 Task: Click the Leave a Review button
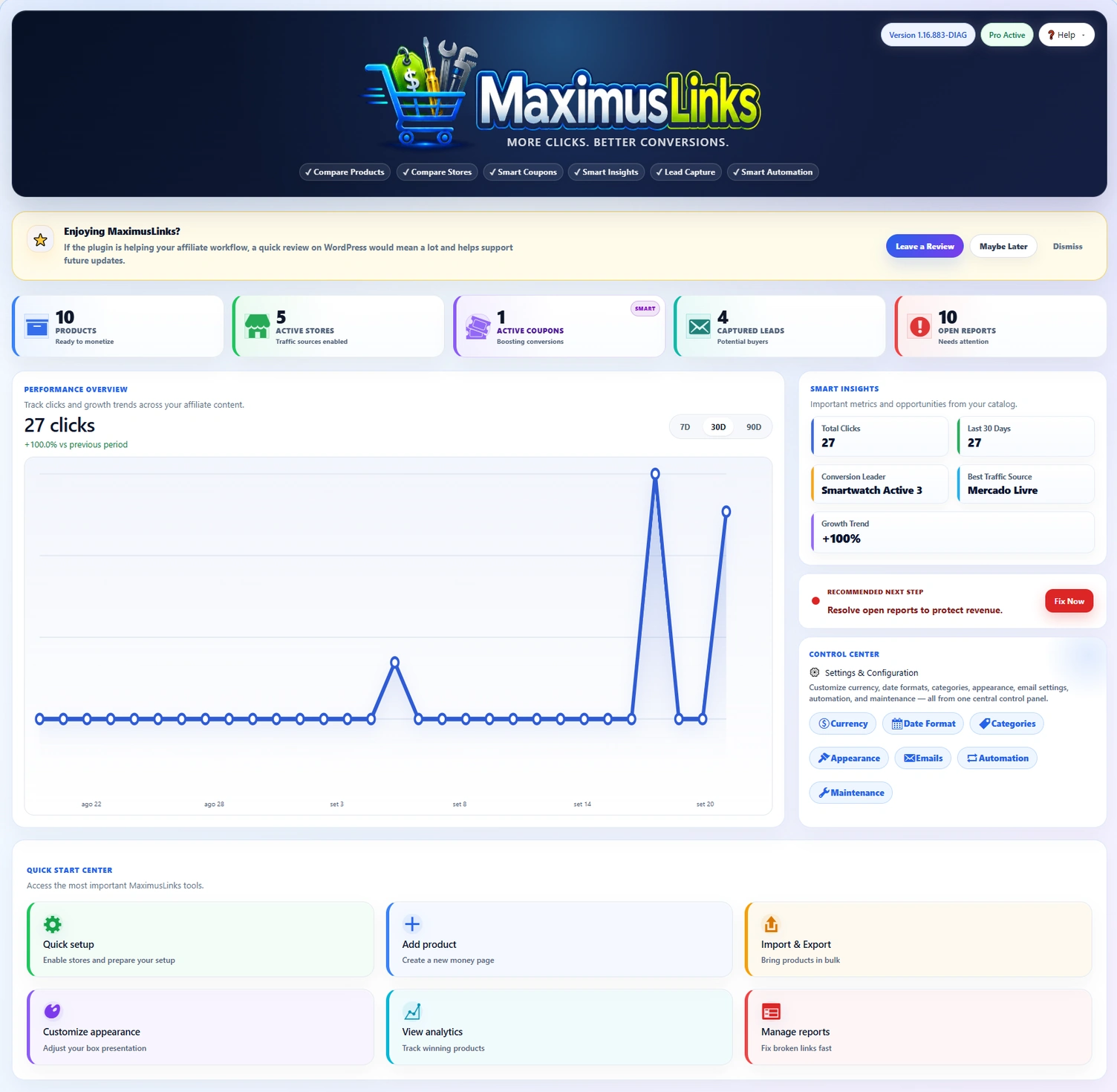pyautogui.click(x=925, y=247)
